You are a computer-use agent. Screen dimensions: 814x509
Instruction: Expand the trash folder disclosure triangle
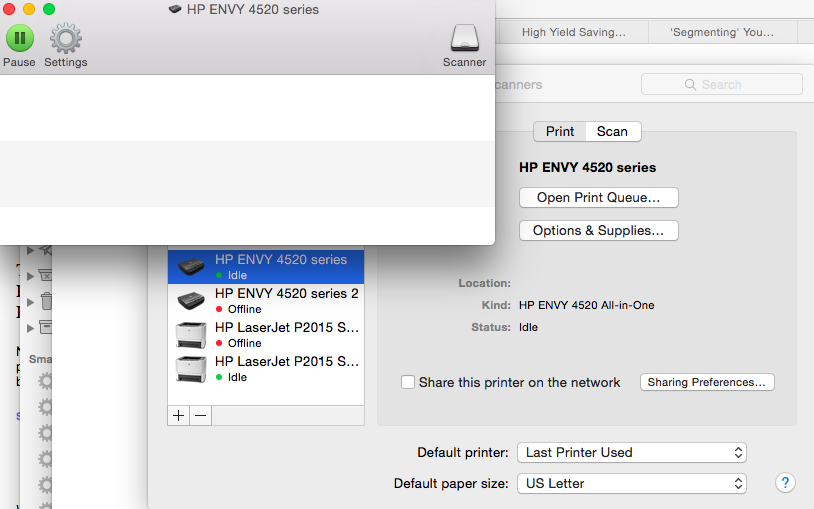(x=30, y=302)
